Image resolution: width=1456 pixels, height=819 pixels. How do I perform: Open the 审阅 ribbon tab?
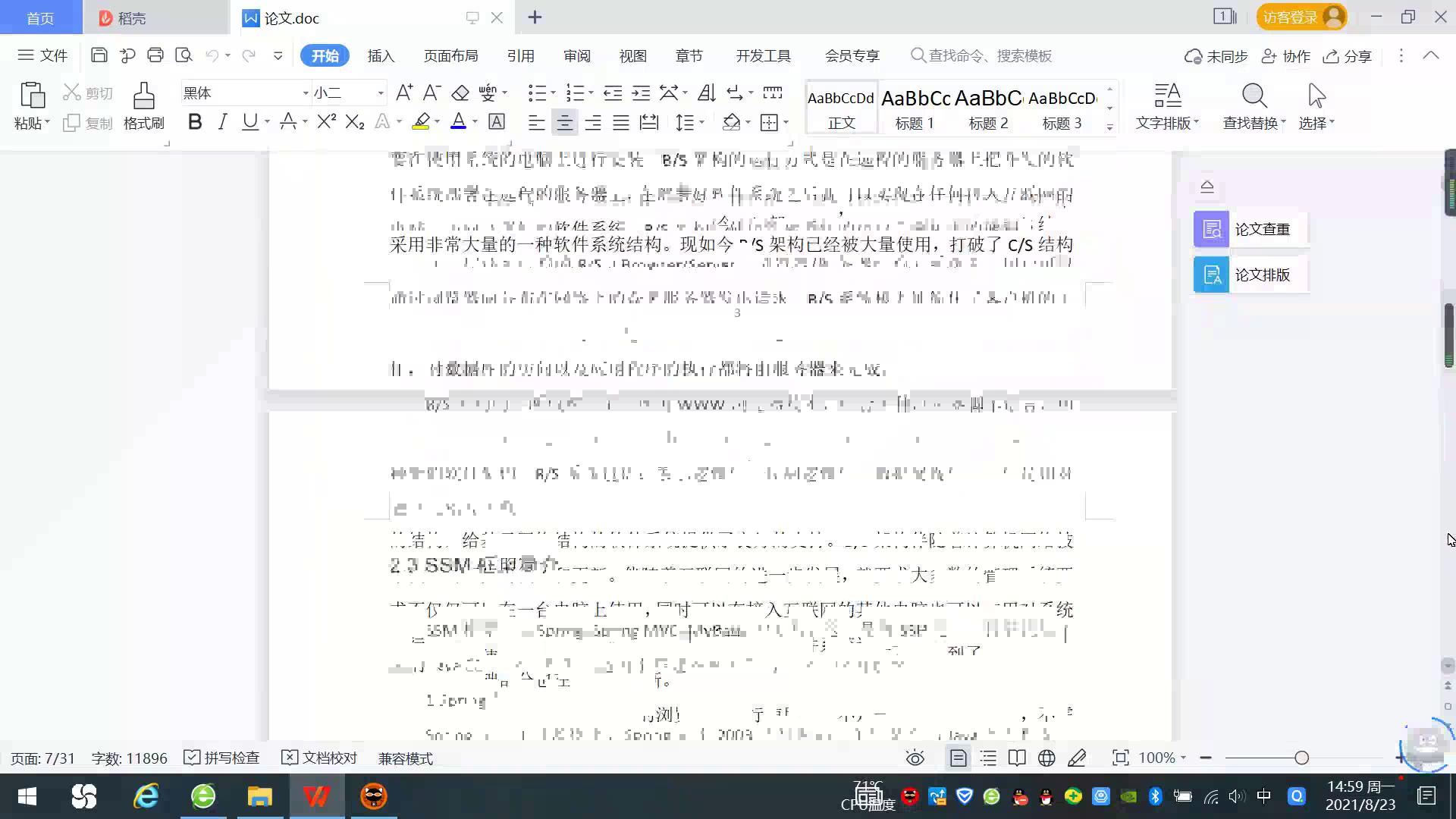576,55
